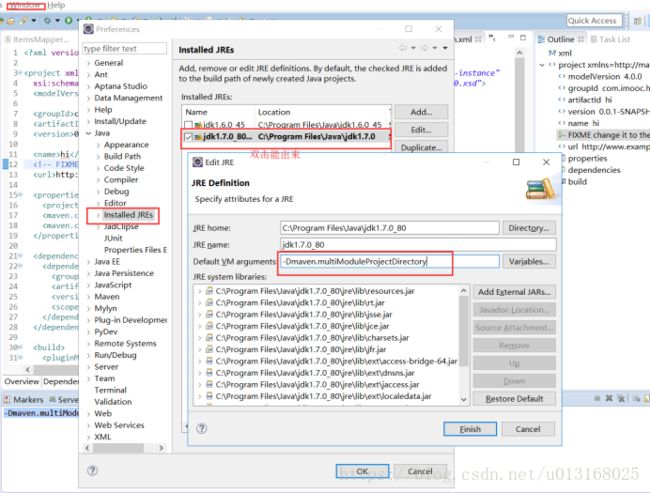
Task: Click the forward navigation arrow in Installed JREs header
Action: 424,48
